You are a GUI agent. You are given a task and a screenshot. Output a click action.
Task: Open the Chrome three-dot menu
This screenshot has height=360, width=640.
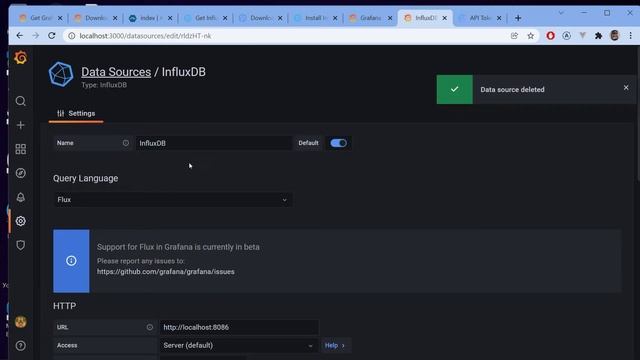pyautogui.click(x=631, y=36)
